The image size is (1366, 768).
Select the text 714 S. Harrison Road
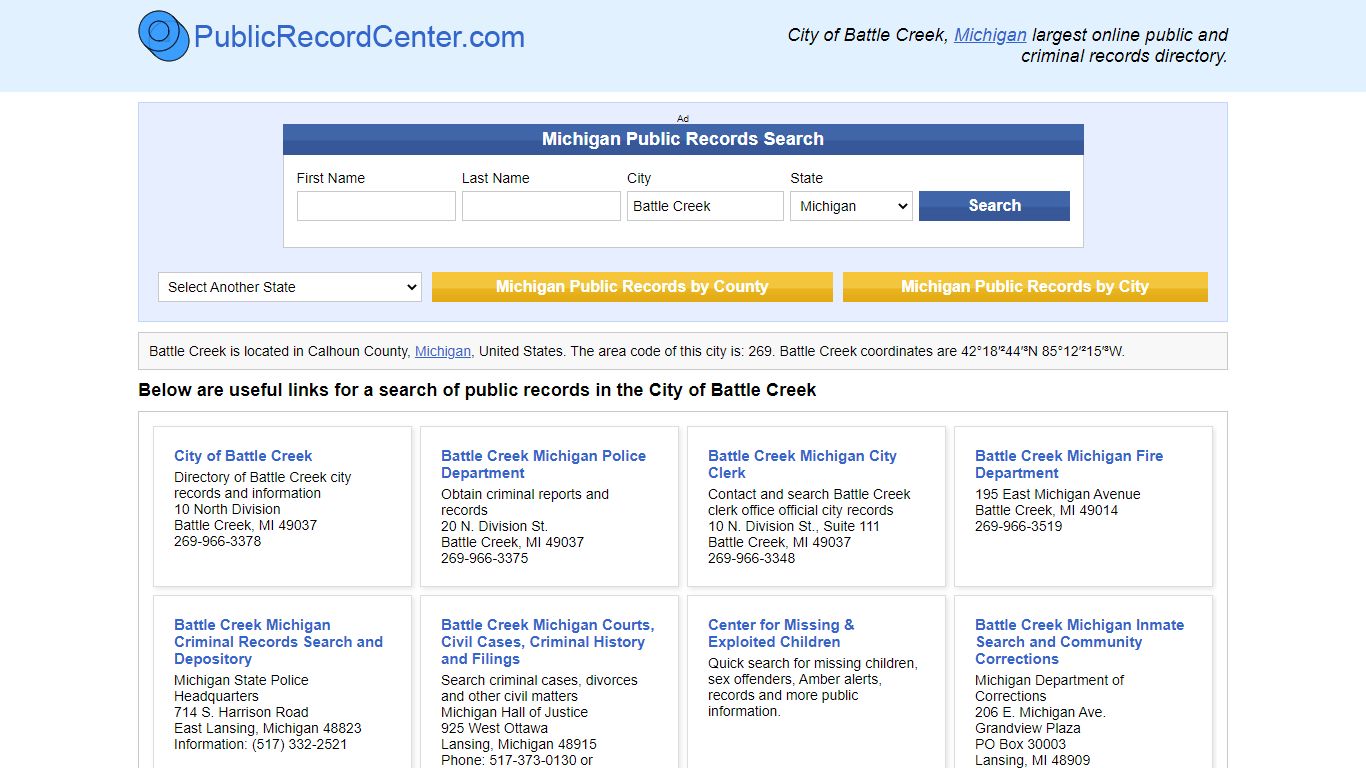pyautogui.click(x=241, y=712)
